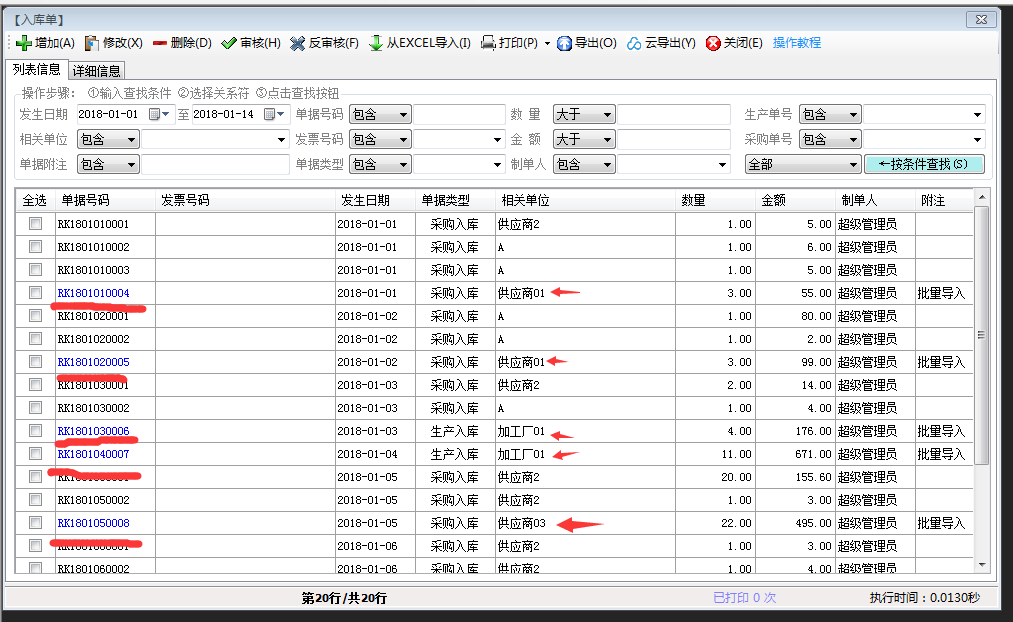This screenshot has height=622, width=1013.
Task: Select the checkbox for row RK1801050008
Action: (x=36, y=523)
